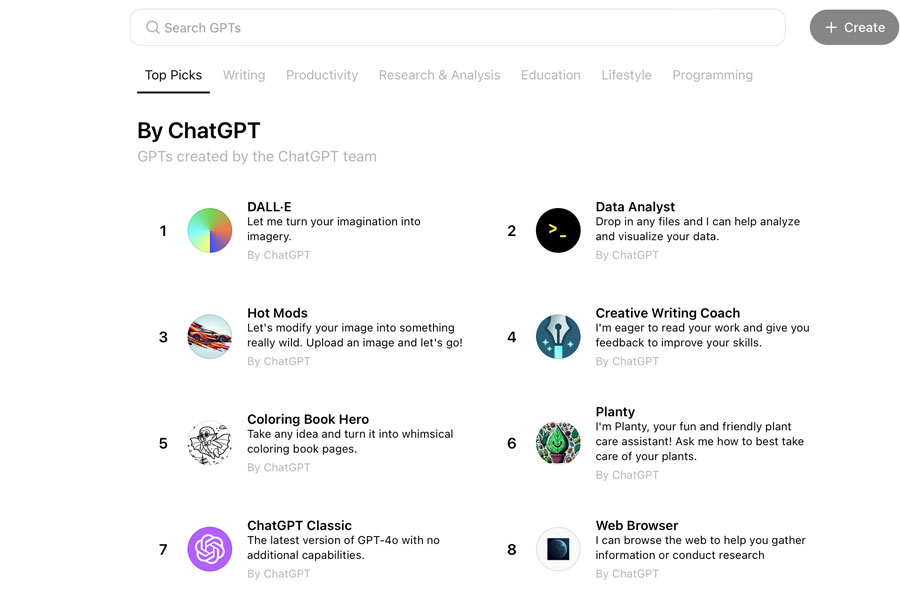Open the Productivity tab
This screenshot has height=602, width=900.
(x=322, y=75)
